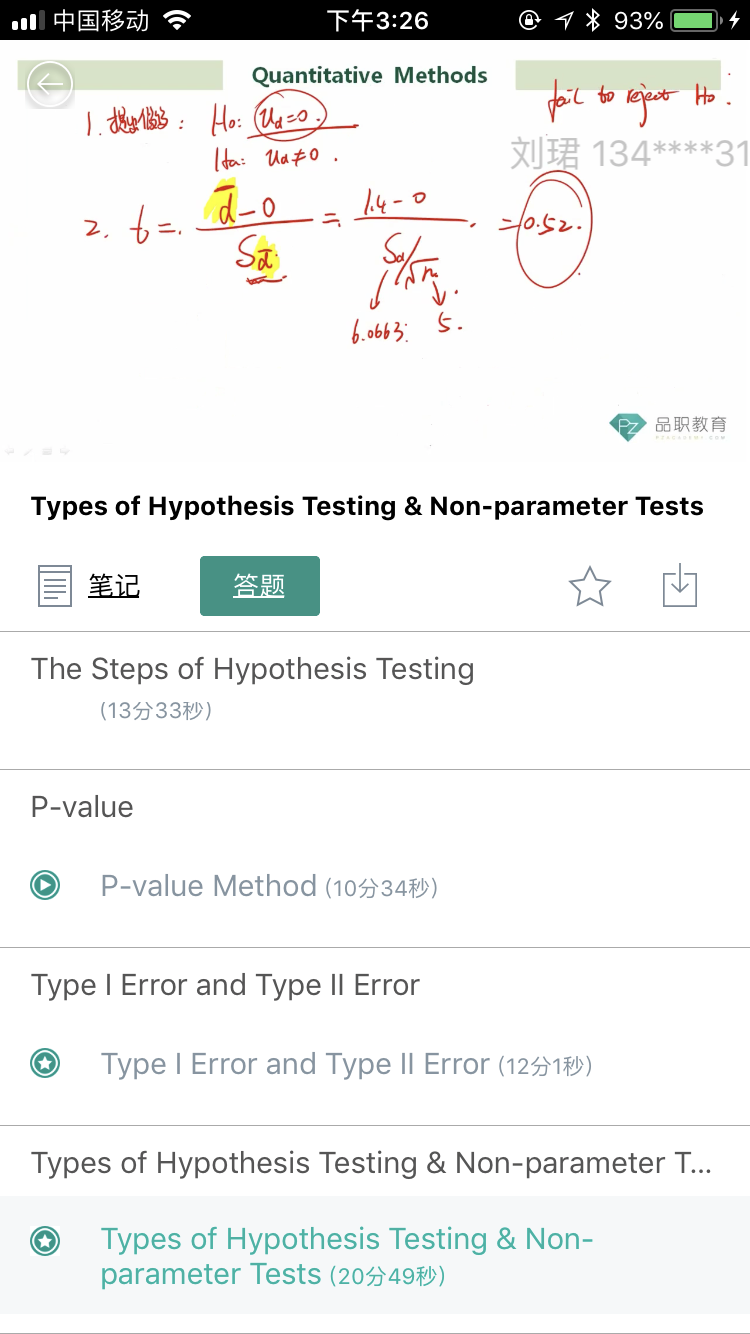Select highlighted Types of Hypothesis Testing lesson

[375, 1256]
